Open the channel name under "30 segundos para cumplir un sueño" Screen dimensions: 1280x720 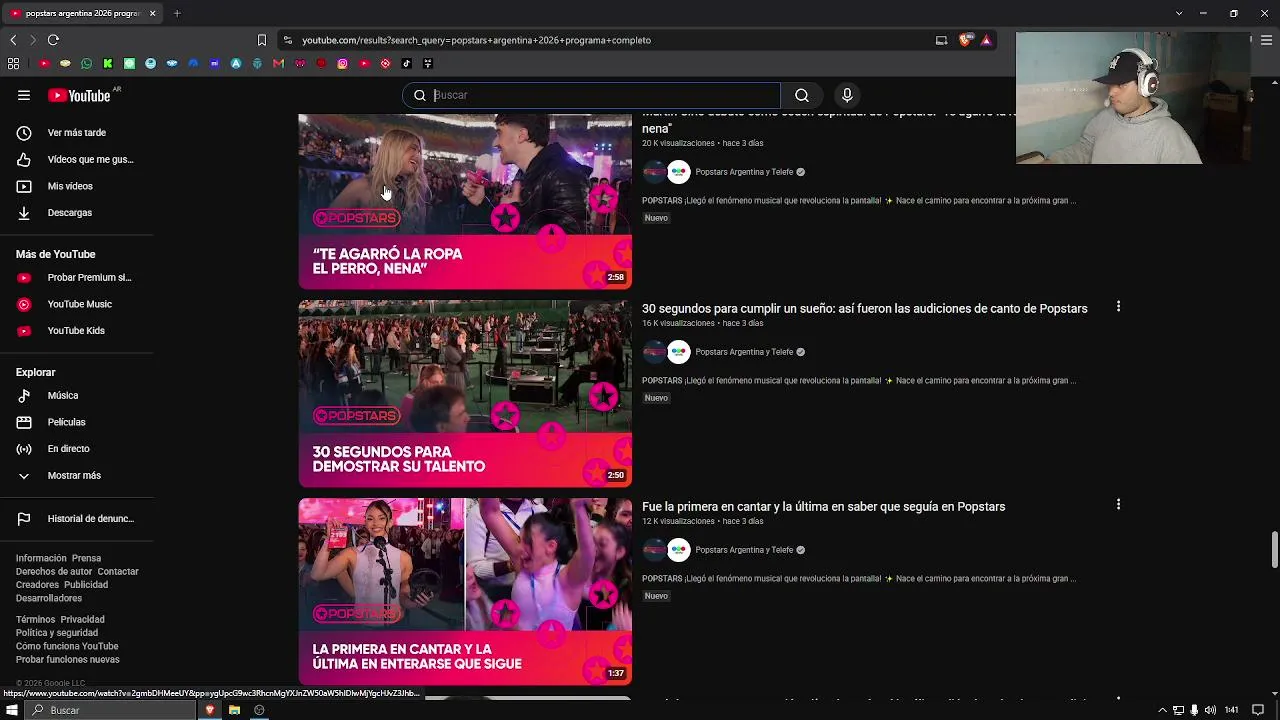[744, 352]
